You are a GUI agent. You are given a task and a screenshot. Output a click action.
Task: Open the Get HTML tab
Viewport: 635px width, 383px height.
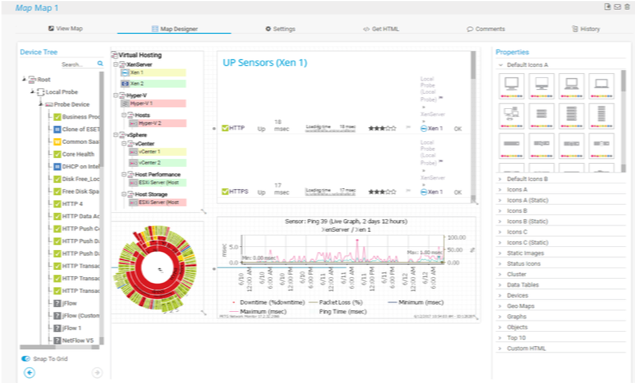pos(381,29)
